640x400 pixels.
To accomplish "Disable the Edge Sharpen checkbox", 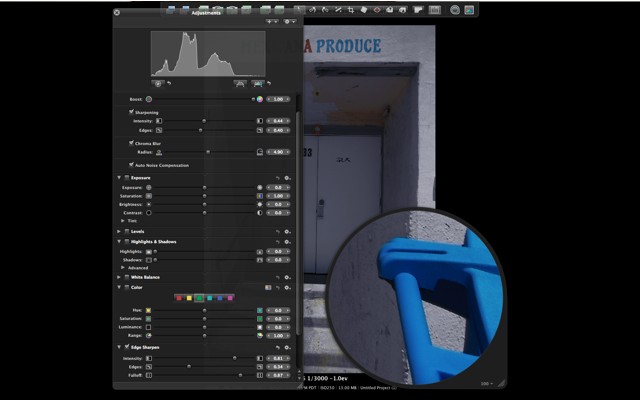I will [x=127, y=347].
